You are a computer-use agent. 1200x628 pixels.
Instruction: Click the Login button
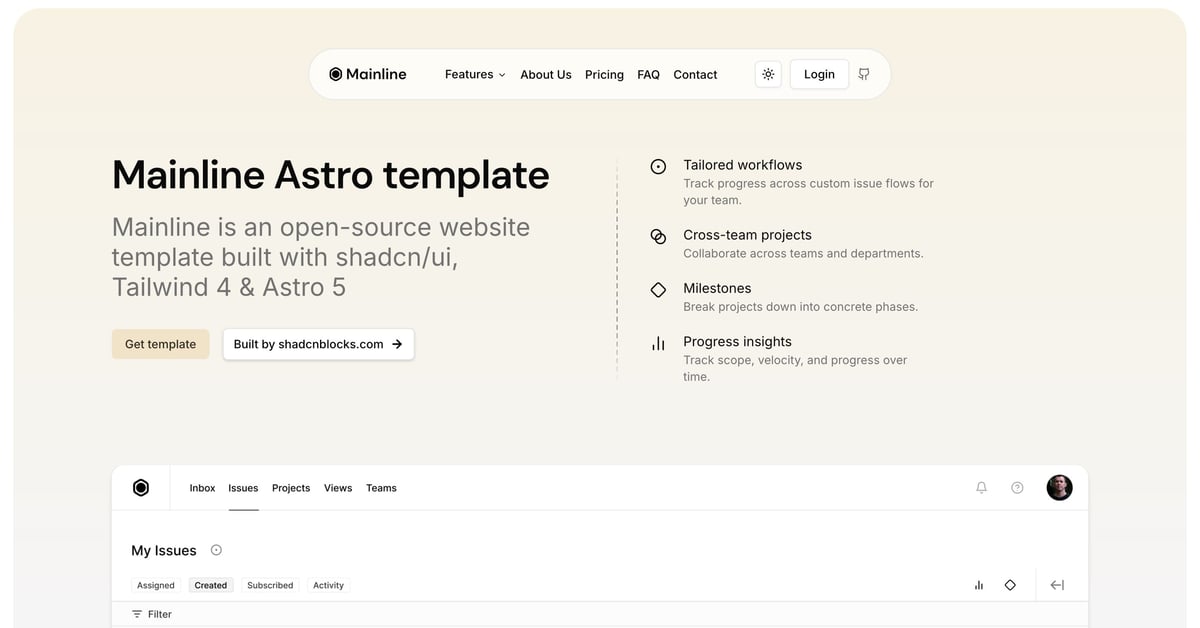click(819, 74)
